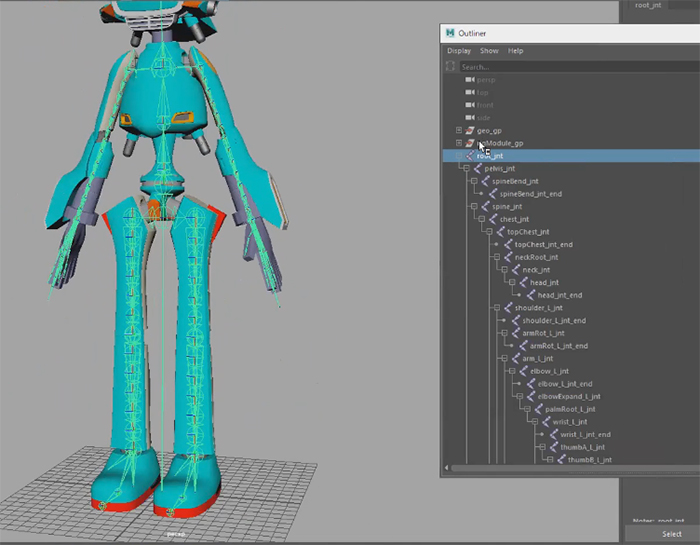Image resolution: width=700 pixels, height=545 pixels.
Task: Expand the geo_gp group
Action: coord(458,130)
